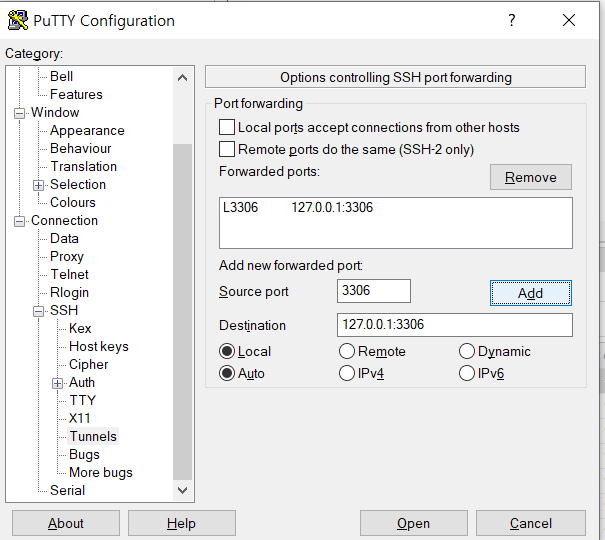Click the Remove button

(531, 177)
